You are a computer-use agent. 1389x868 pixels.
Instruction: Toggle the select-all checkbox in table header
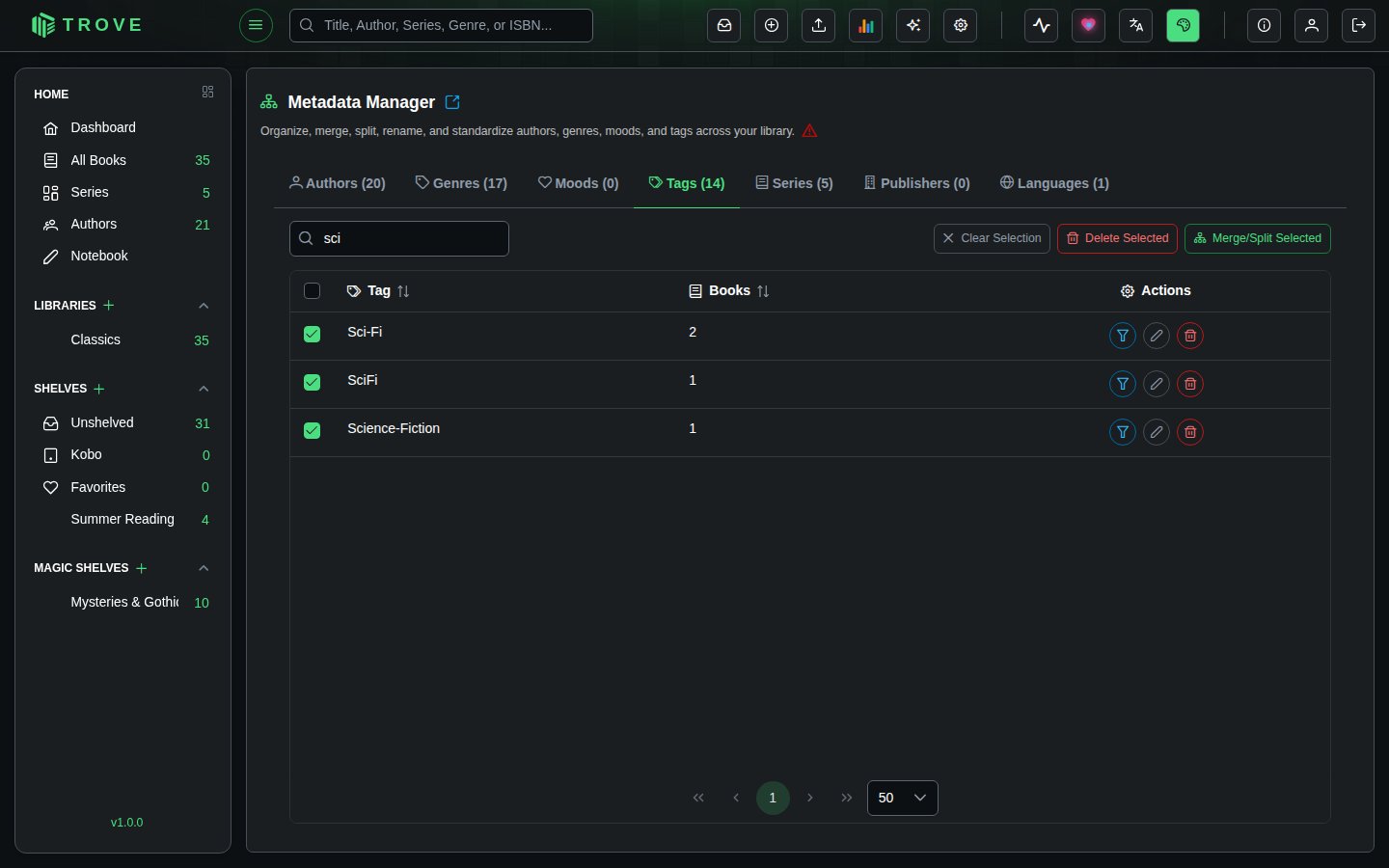pos(312,290)
